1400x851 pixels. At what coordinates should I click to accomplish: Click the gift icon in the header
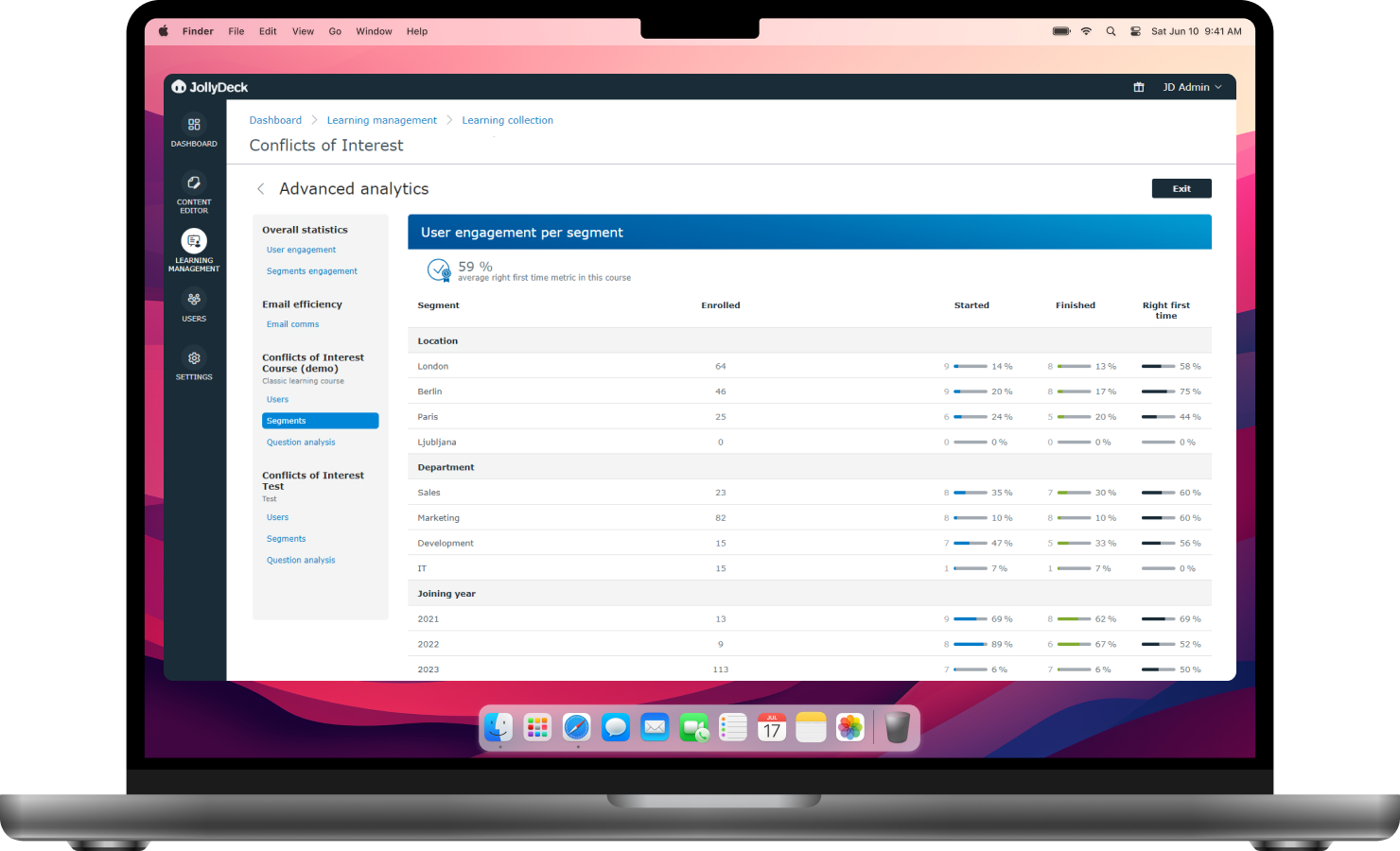tap(1139, 87)
